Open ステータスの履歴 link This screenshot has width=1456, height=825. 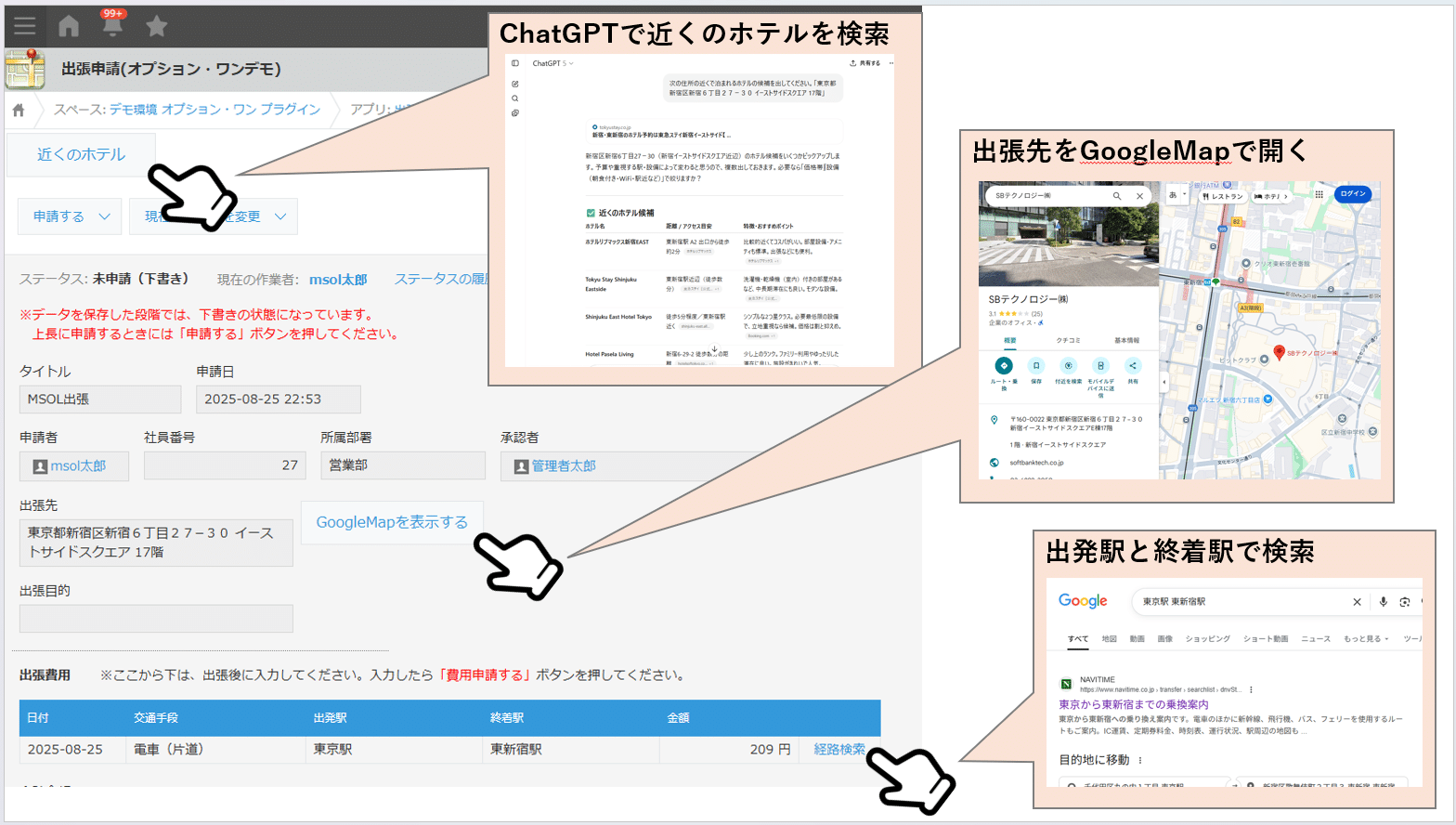tap(441, 279)
